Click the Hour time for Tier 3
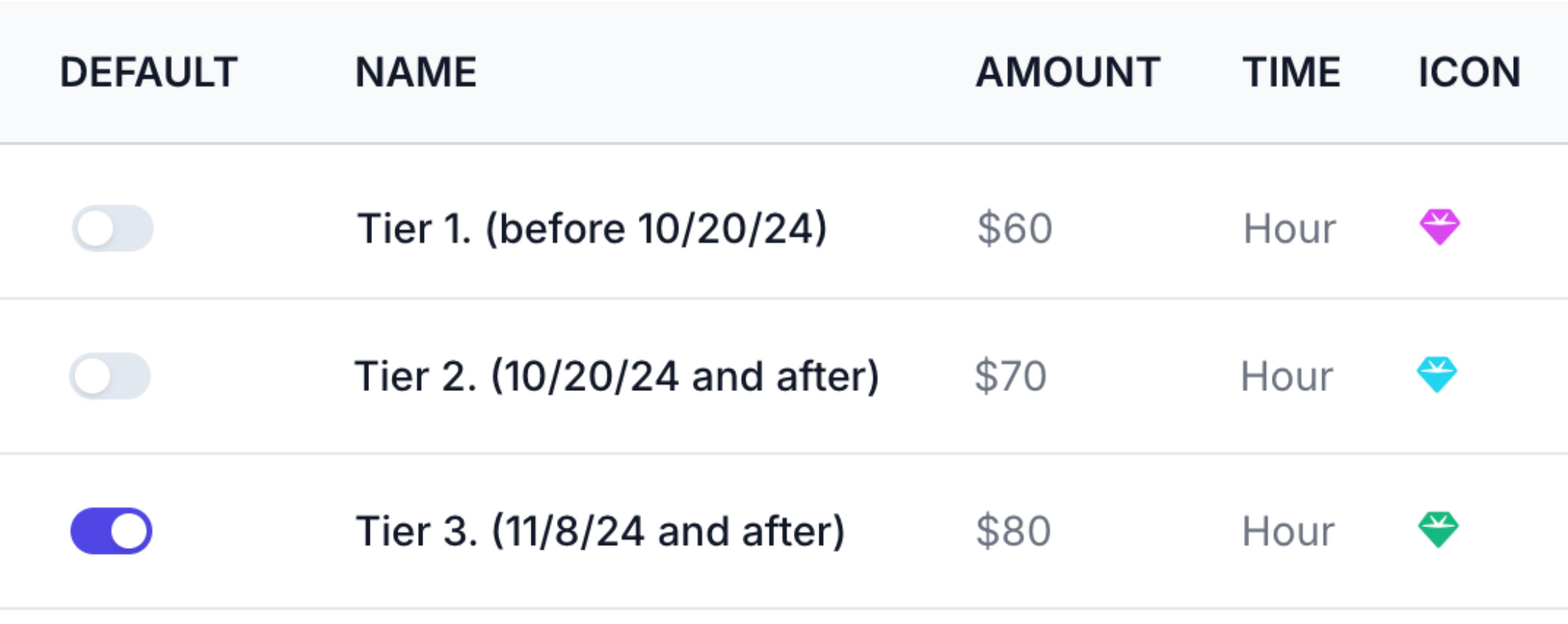 [1288, 531]
